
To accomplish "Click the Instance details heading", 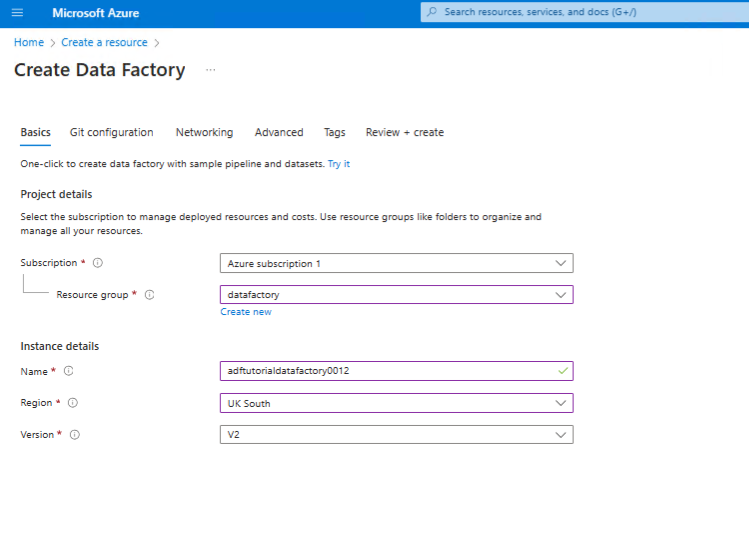I will point(60,346).
